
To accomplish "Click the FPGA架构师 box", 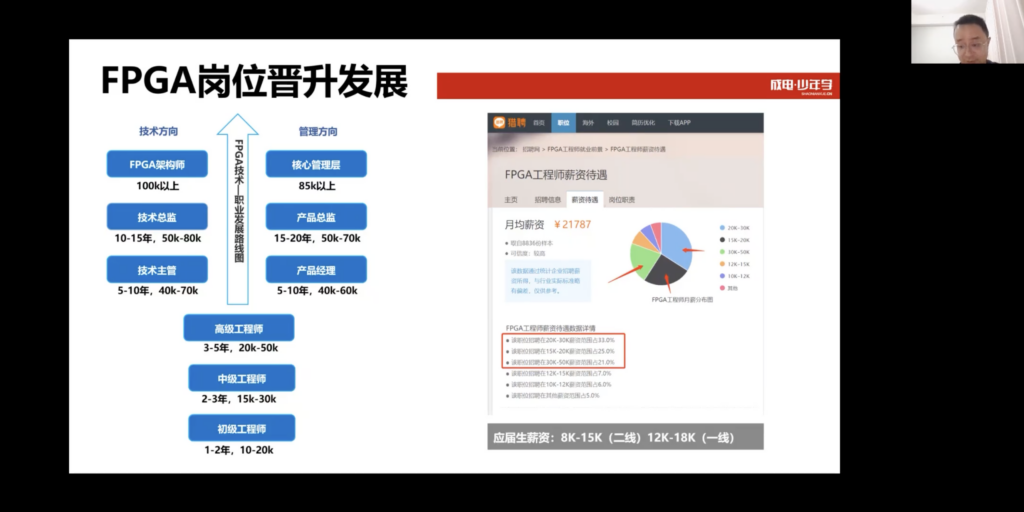I will coord(156,164).
